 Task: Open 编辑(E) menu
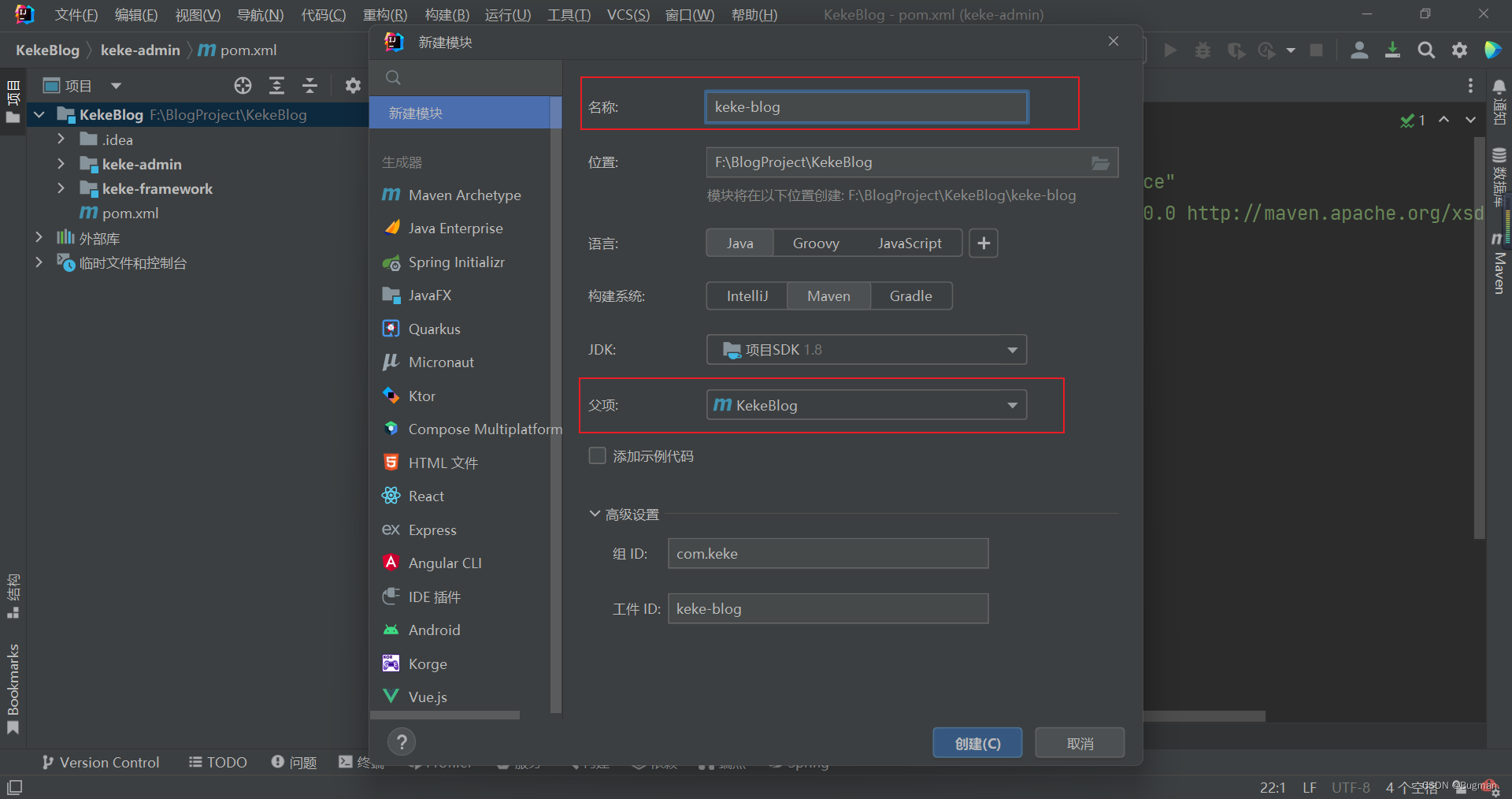point(136,15)
